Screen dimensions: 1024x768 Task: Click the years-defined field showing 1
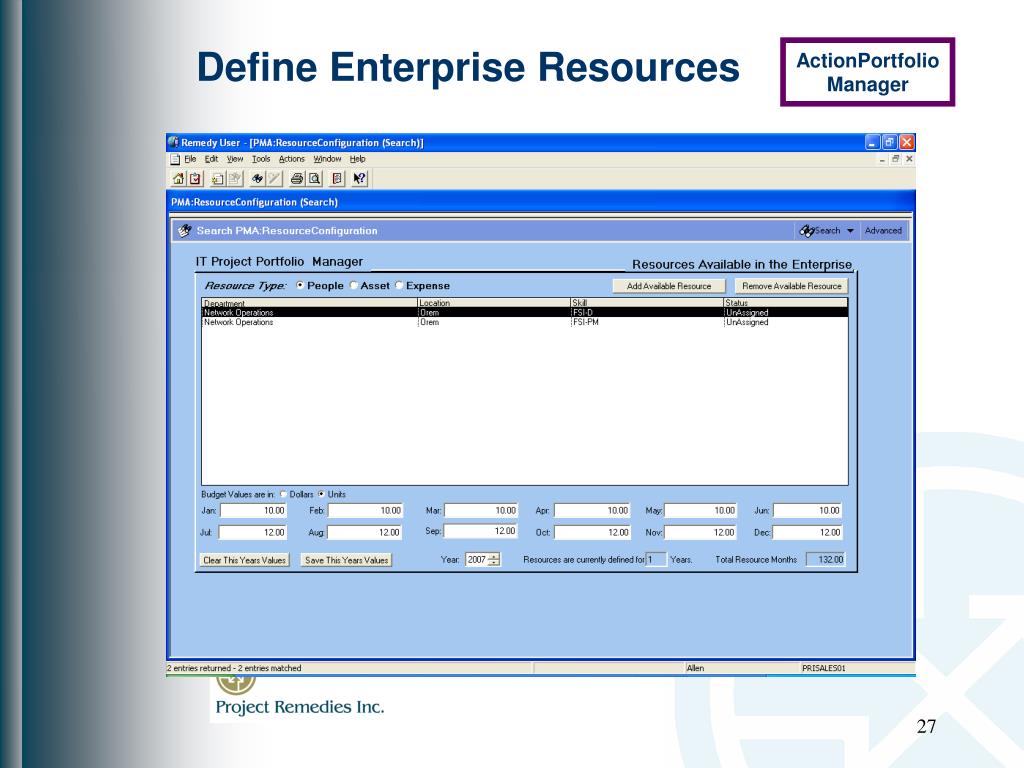tap(656, 560)
